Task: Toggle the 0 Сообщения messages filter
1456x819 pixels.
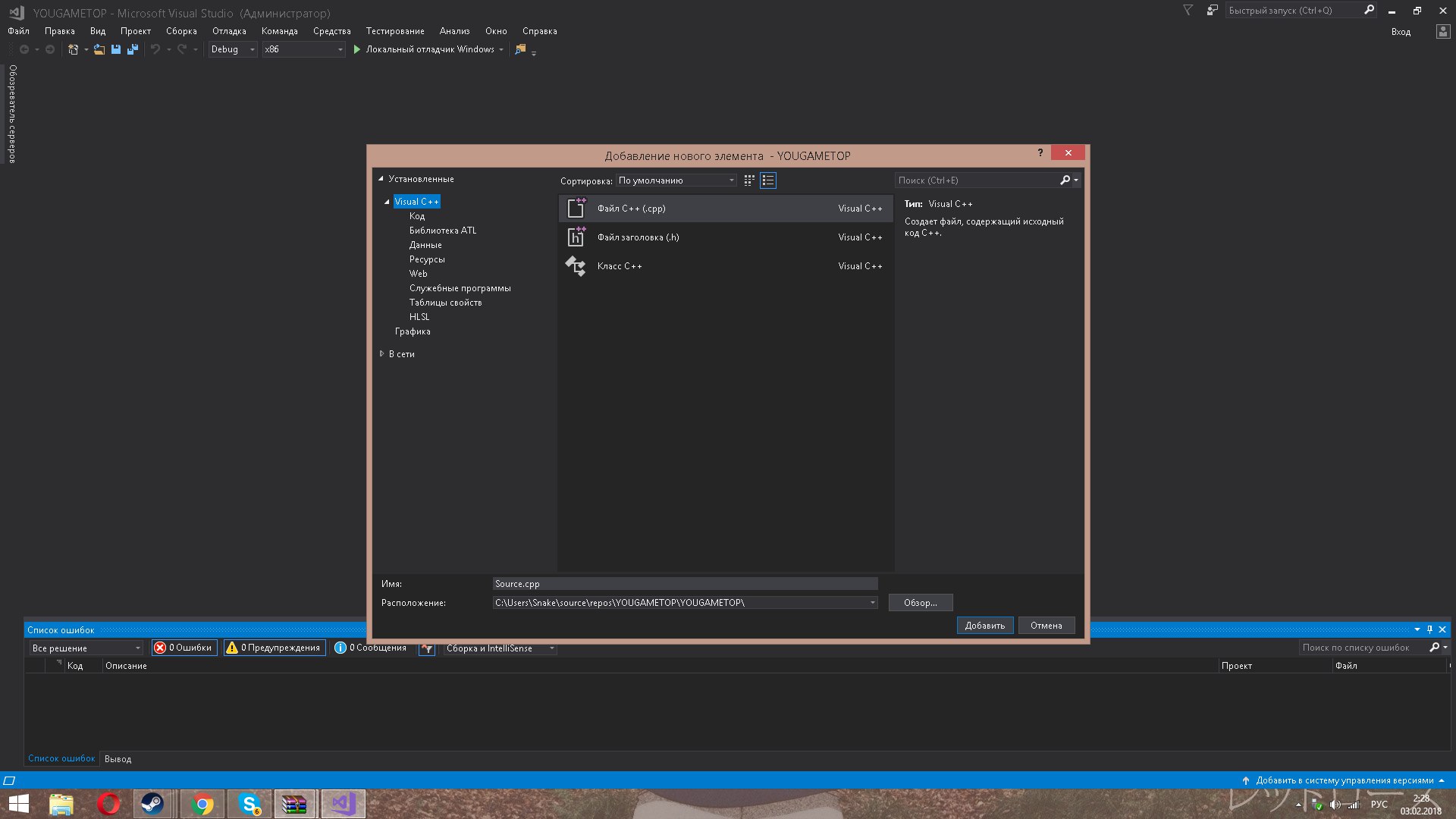Action: (x=371, y=648)
